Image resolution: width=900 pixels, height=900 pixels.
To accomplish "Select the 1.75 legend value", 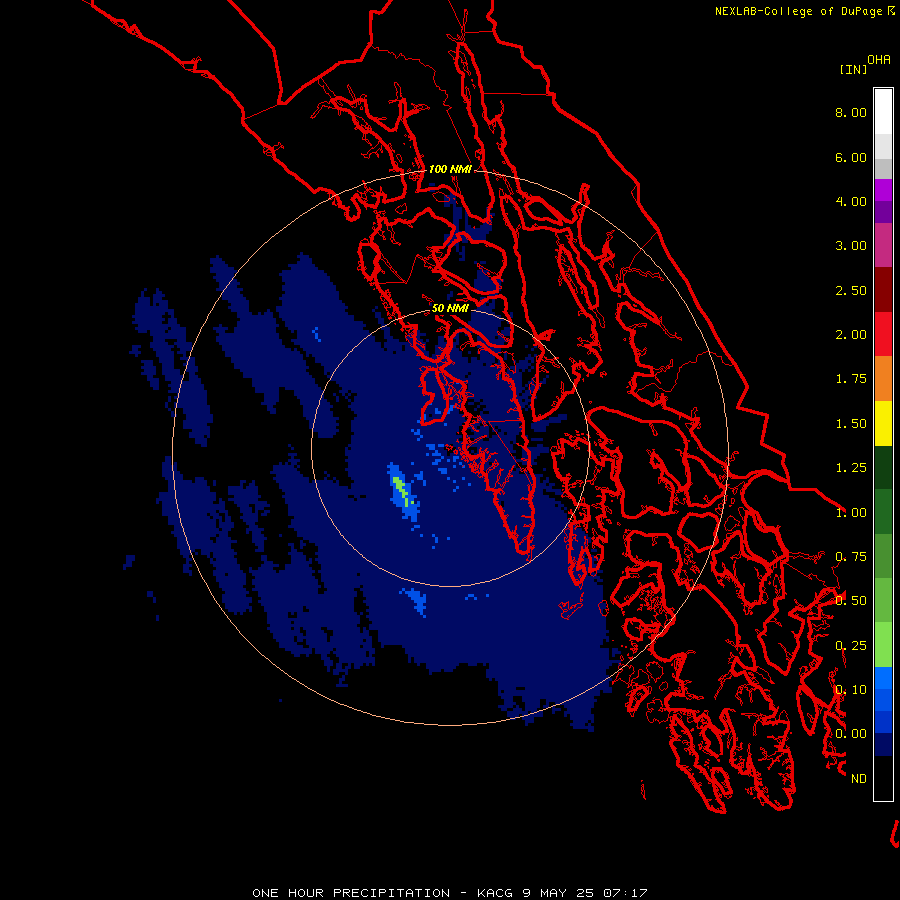I will [x=851, y=379].
